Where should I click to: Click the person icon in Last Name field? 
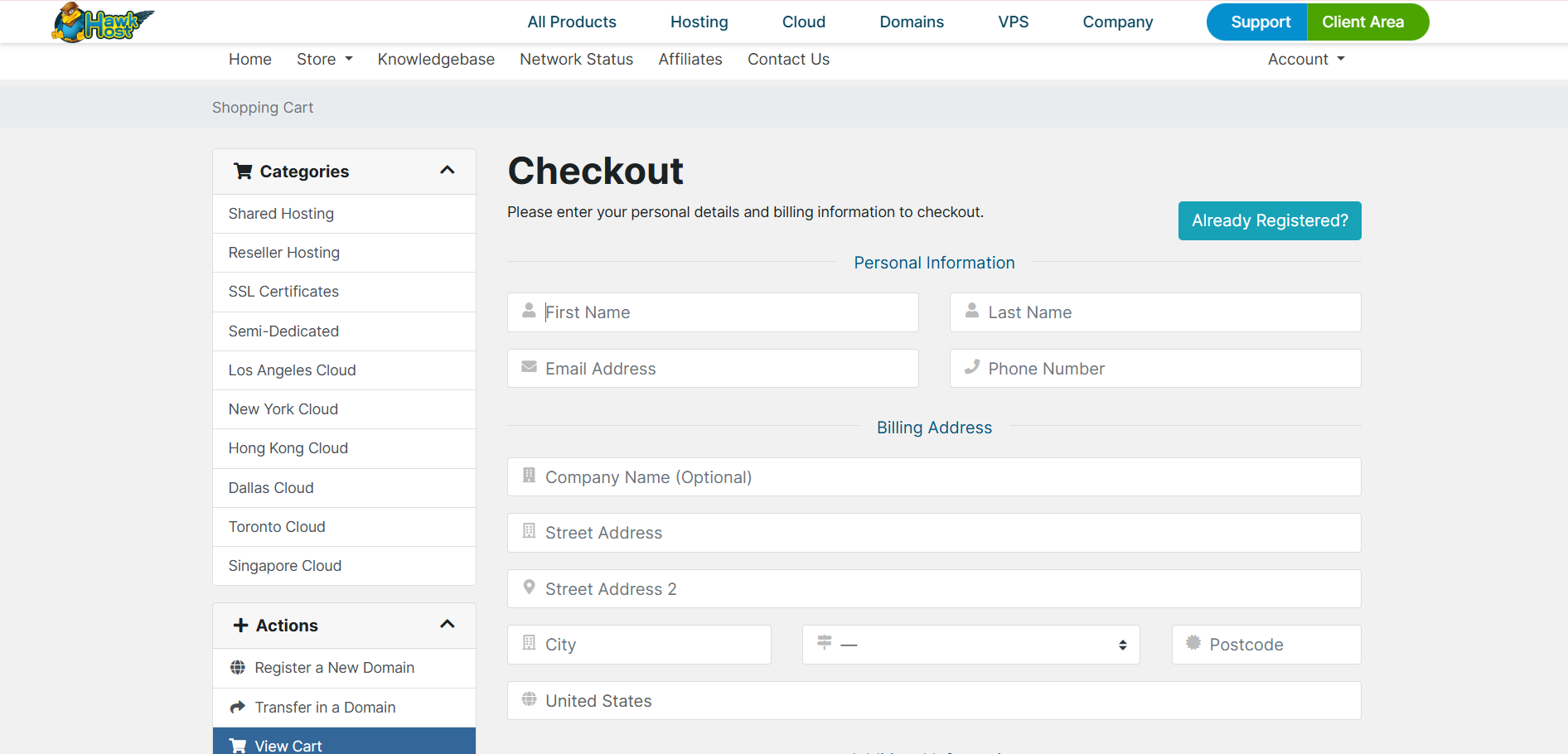point(972,311)
